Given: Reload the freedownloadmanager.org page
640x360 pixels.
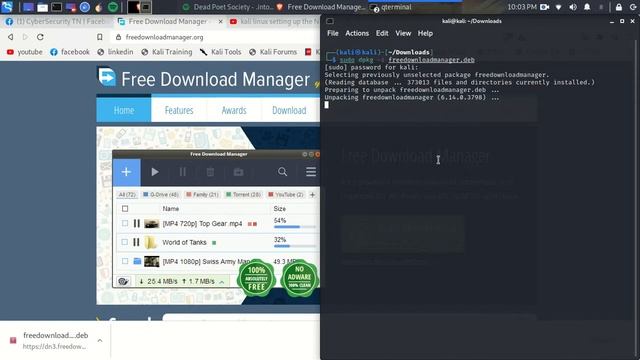Looking at the screenshot, I should (x=40, y=37).
